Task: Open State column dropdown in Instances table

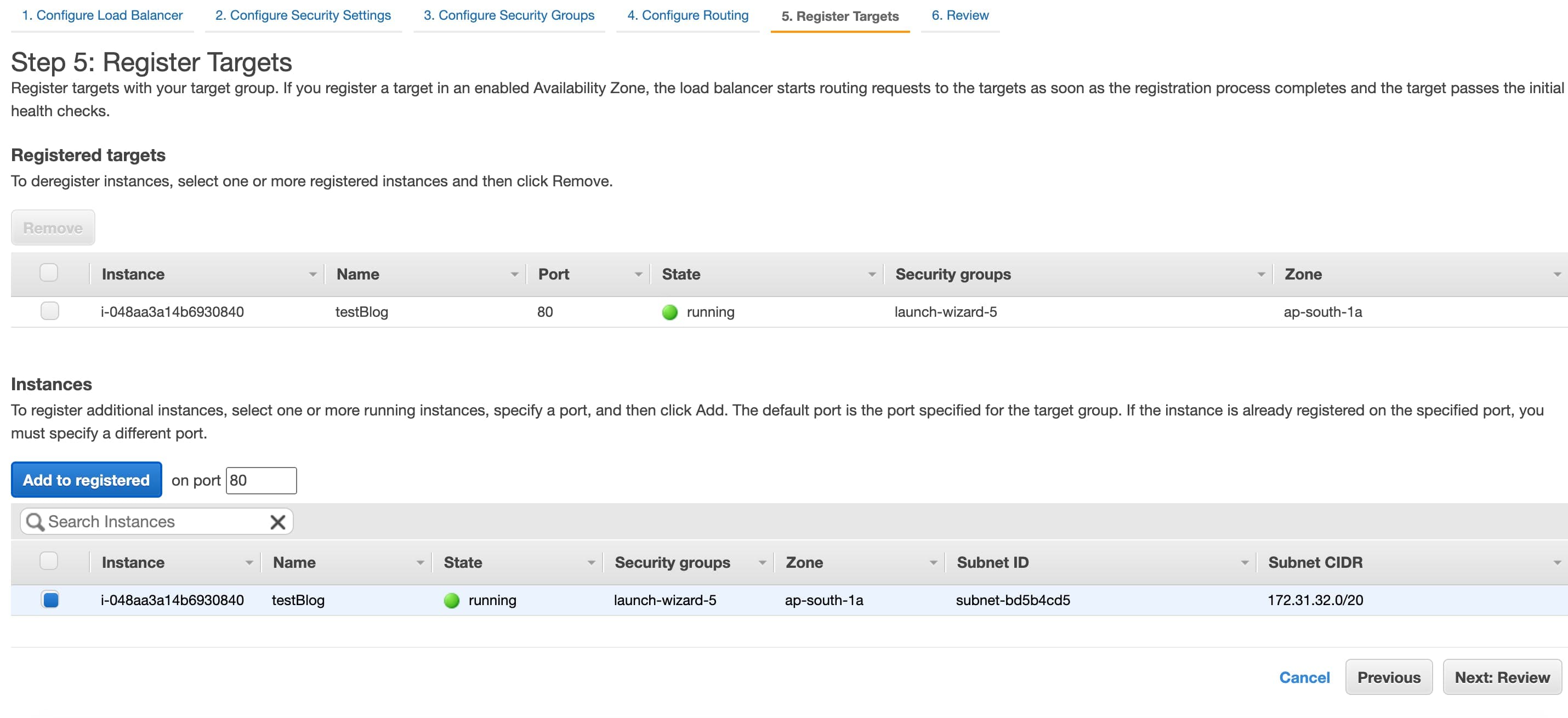Action: [591, 563]
